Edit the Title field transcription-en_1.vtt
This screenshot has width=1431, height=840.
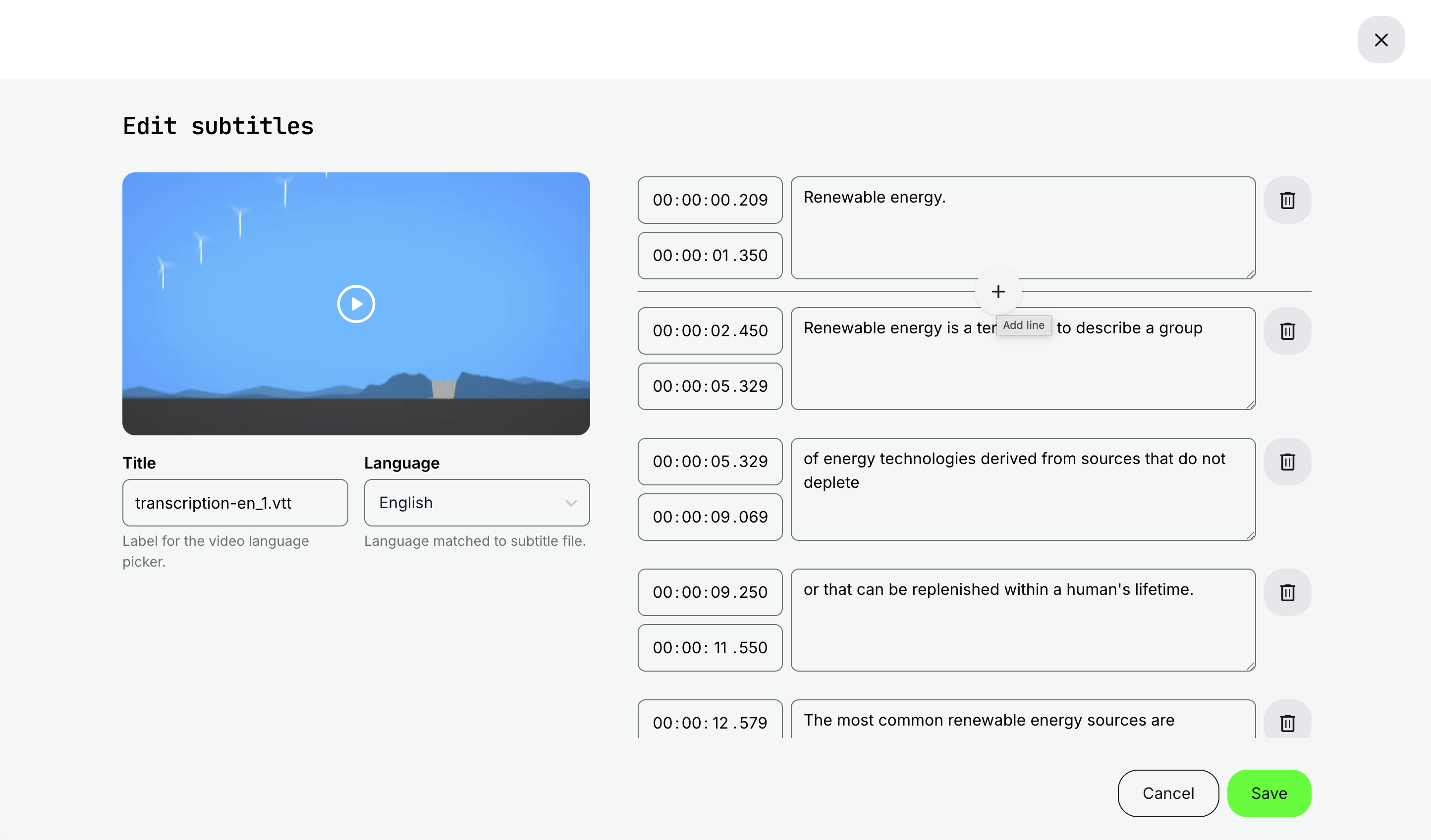point(235,503)
